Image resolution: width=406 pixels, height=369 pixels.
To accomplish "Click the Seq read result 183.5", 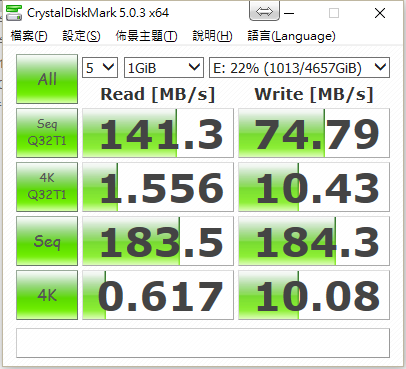I will [x=158, y=241].
